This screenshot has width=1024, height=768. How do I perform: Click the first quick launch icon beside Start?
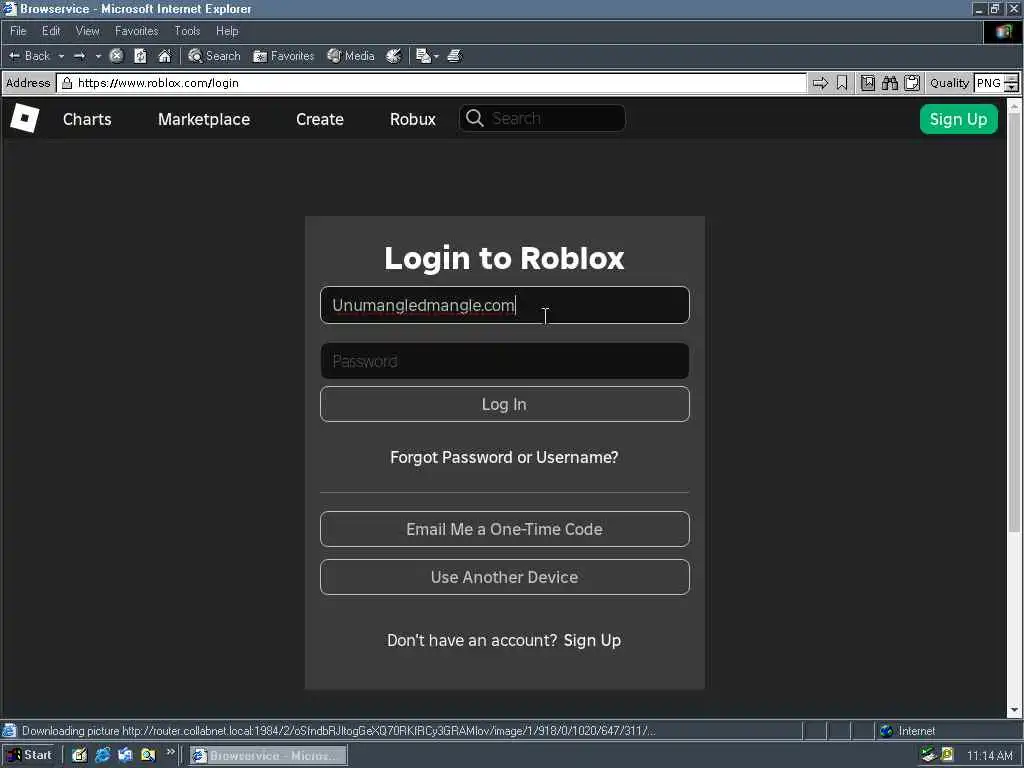point(80,755)
